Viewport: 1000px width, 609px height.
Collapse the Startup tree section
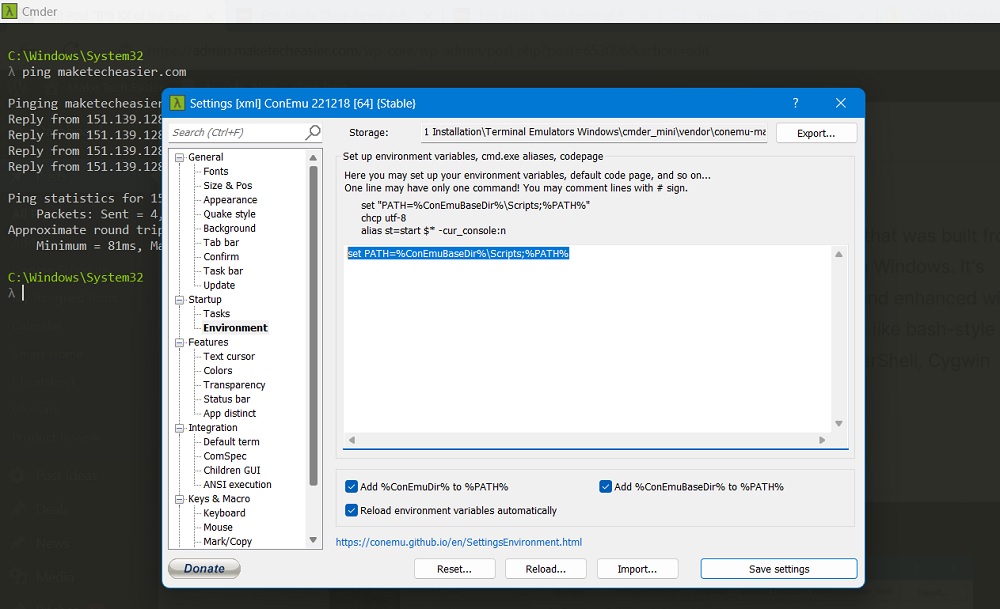click(x=178, y=299)
